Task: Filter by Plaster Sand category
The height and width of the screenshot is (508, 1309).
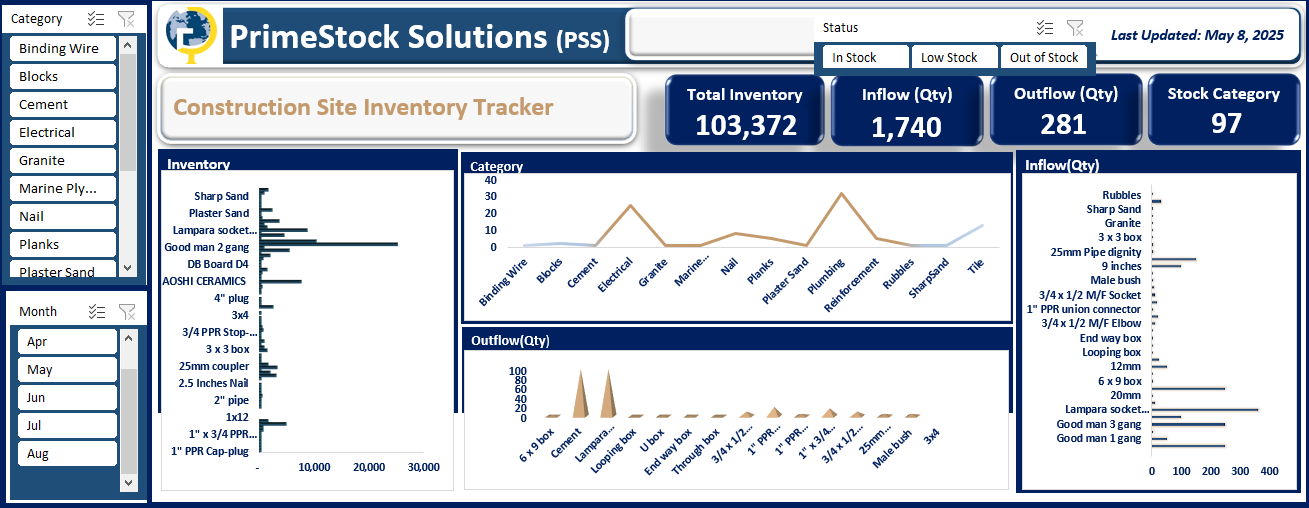Action: tap(63, 270)
